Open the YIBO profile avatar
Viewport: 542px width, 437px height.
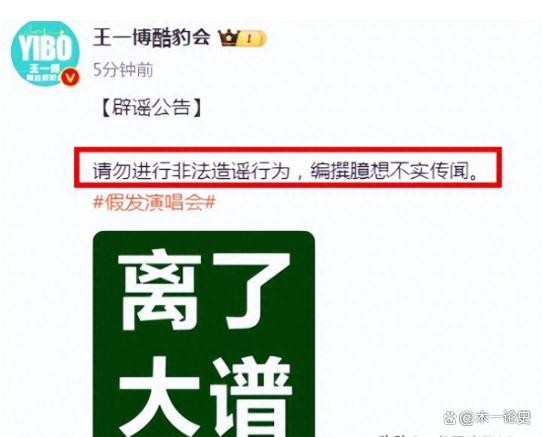coord(45,54)
